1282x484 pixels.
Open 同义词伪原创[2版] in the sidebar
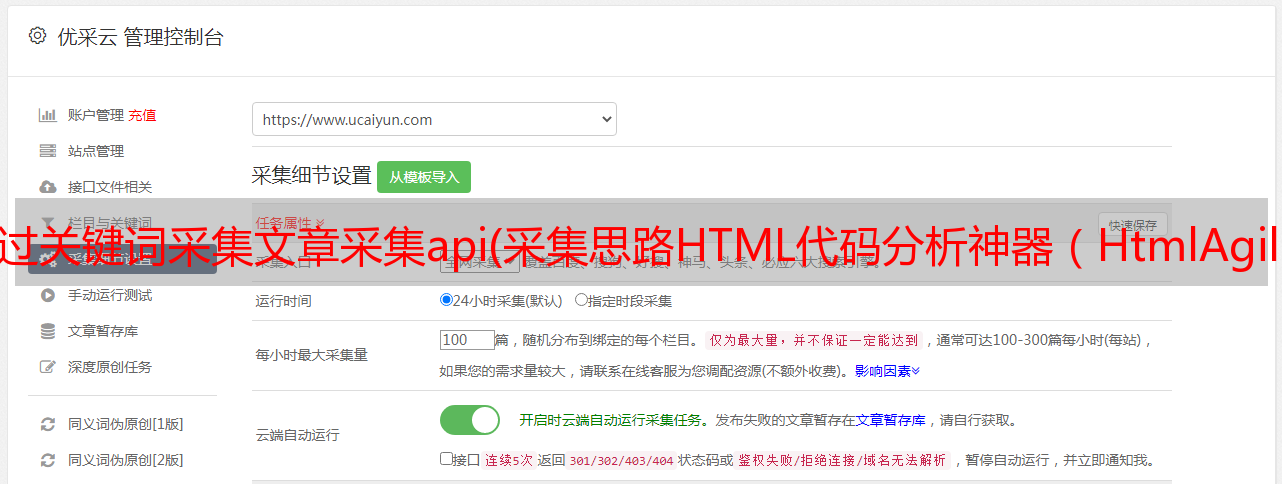[126, 460]
